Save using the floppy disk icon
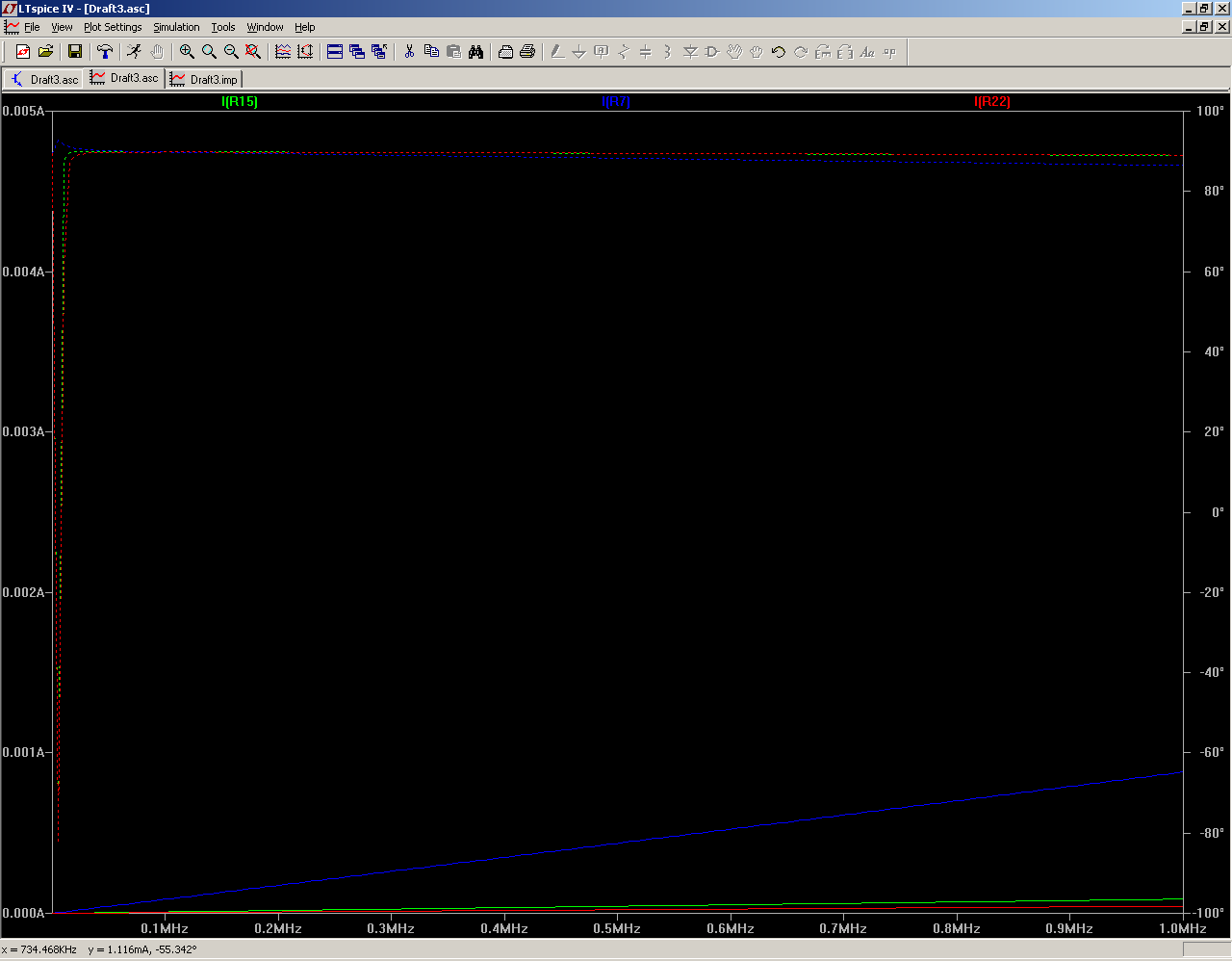 75,52
